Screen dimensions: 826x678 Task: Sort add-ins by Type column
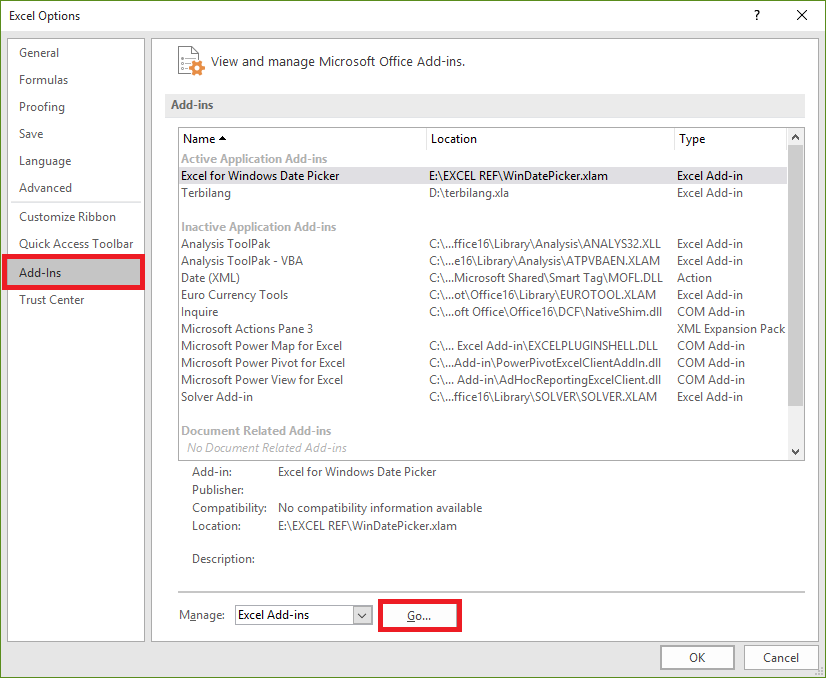coord(730,139)
